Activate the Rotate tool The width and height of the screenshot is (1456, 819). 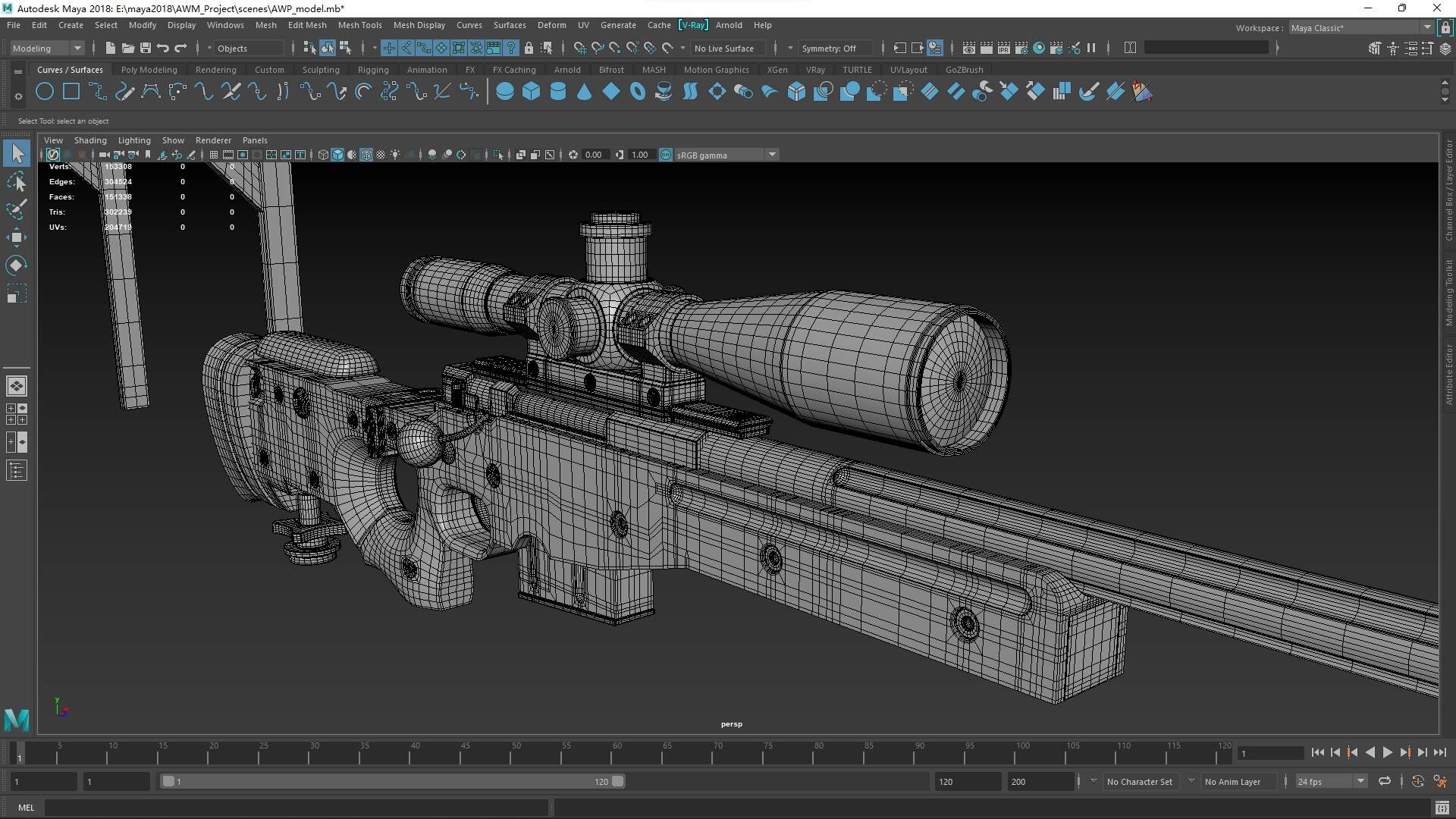(17, 265)
